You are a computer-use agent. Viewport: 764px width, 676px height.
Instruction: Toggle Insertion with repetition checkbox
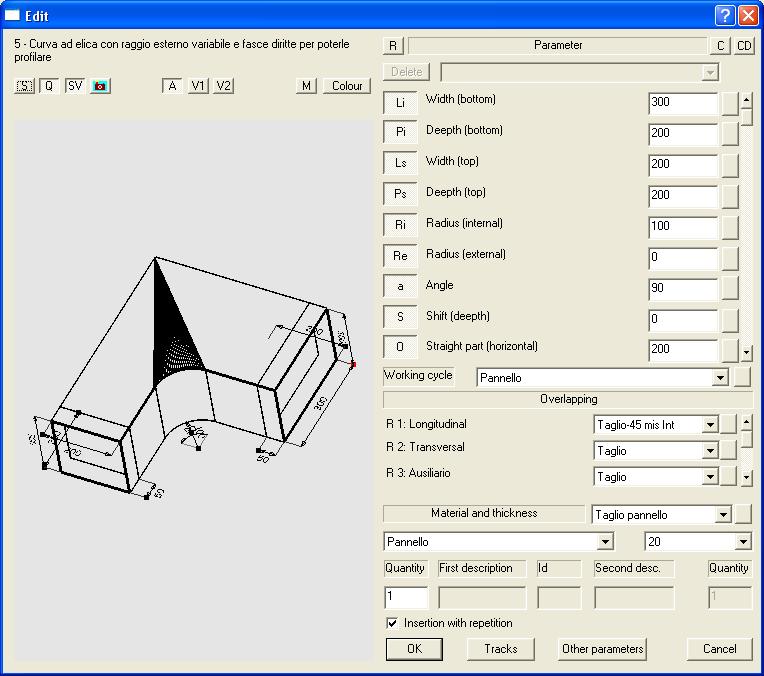click(392, 623)
